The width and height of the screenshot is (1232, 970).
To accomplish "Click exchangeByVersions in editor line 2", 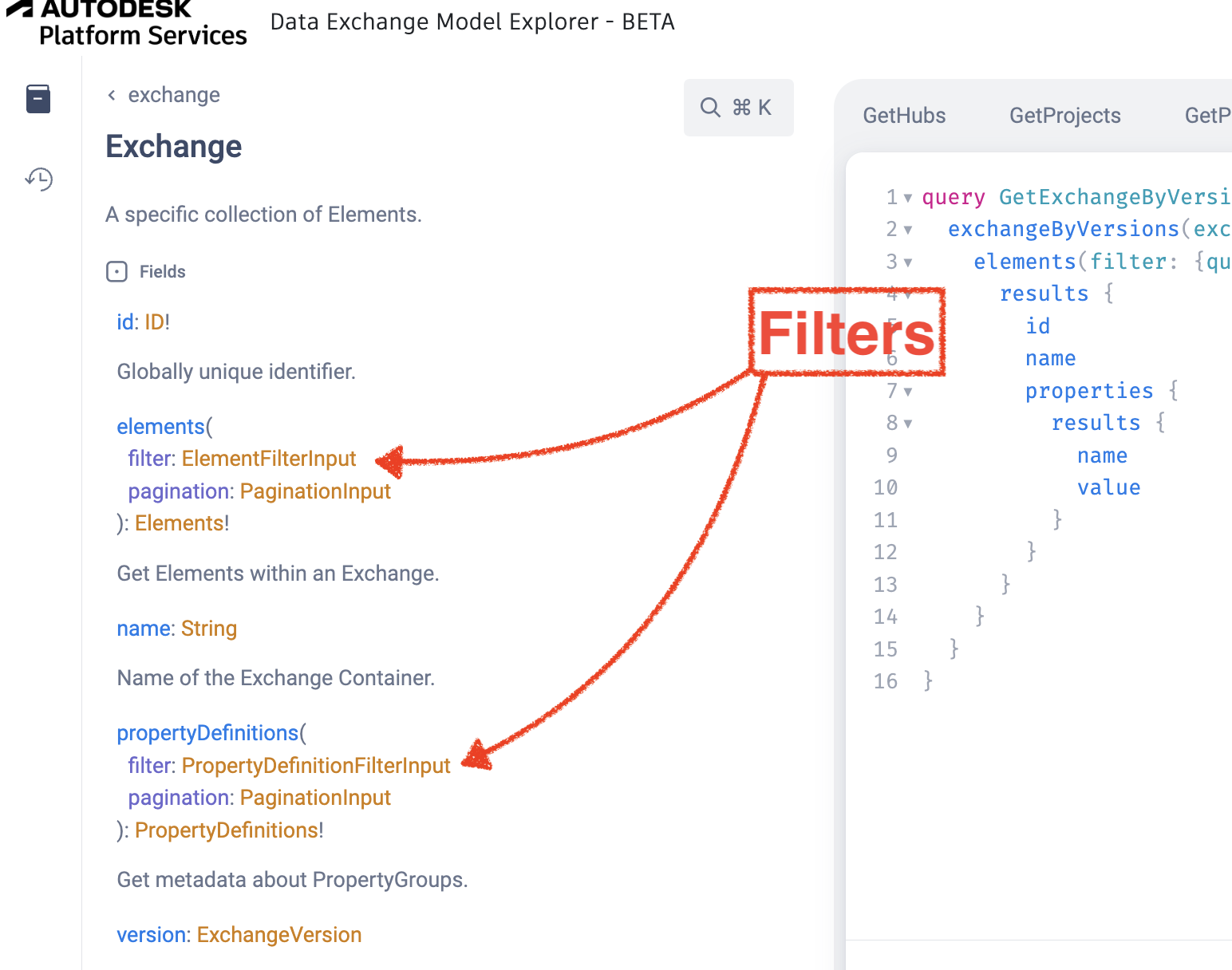I will (x=1064, y=230).
